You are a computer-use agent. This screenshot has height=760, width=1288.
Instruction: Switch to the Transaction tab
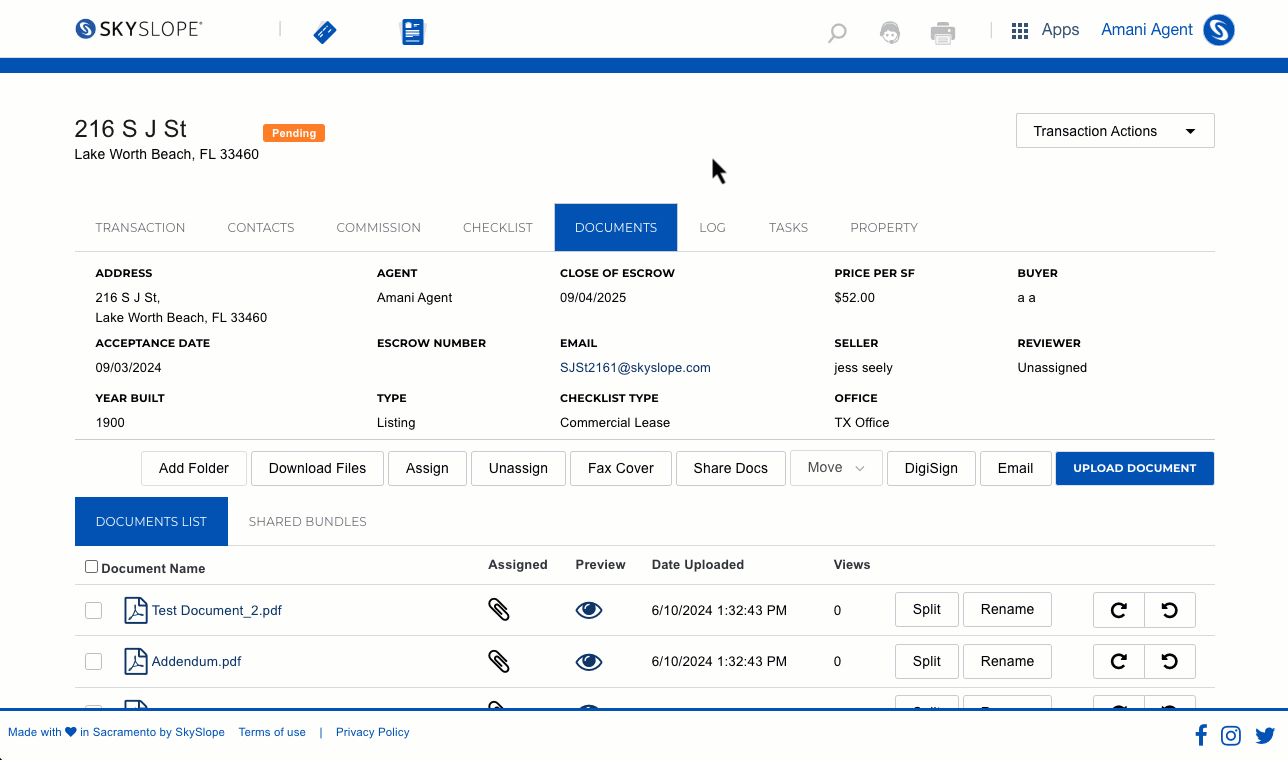click(x=140, y=227)
